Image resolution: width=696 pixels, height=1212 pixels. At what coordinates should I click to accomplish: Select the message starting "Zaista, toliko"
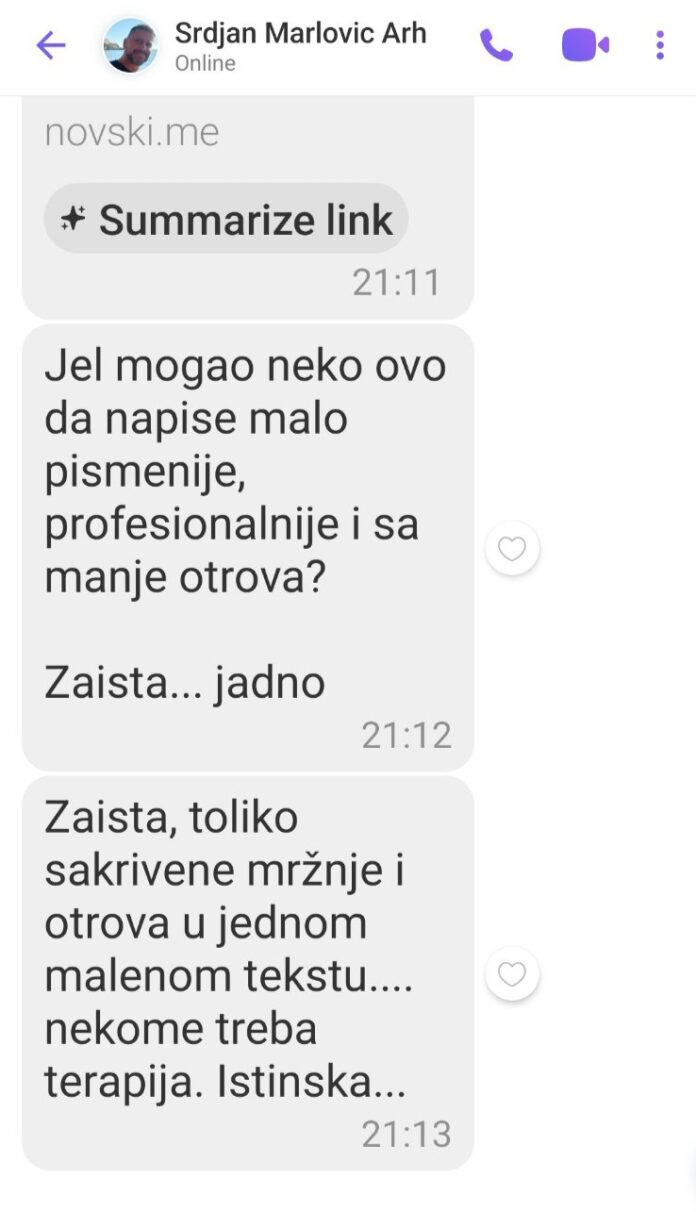pyautogui.click(x=247, y=973)
